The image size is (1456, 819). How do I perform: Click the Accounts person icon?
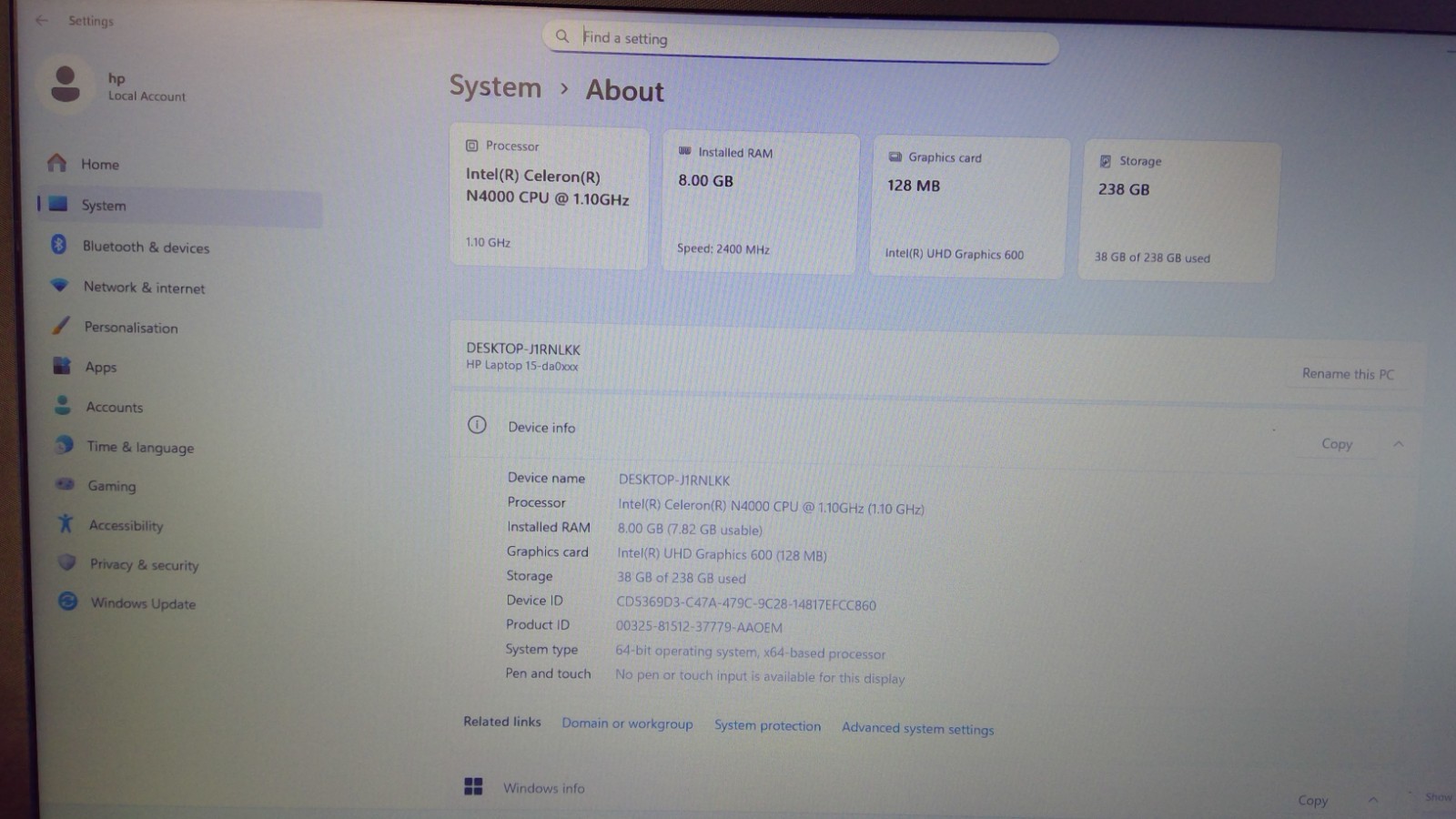[x=63, y=405]
